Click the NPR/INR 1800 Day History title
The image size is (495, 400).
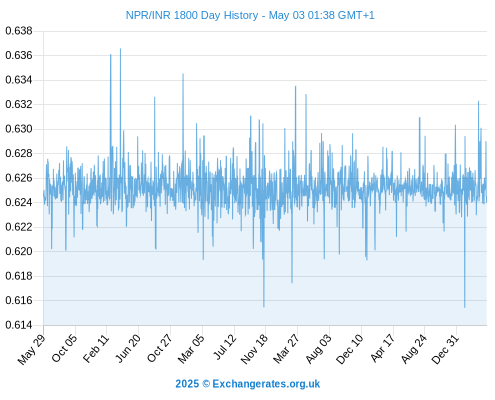pos(250,15)
